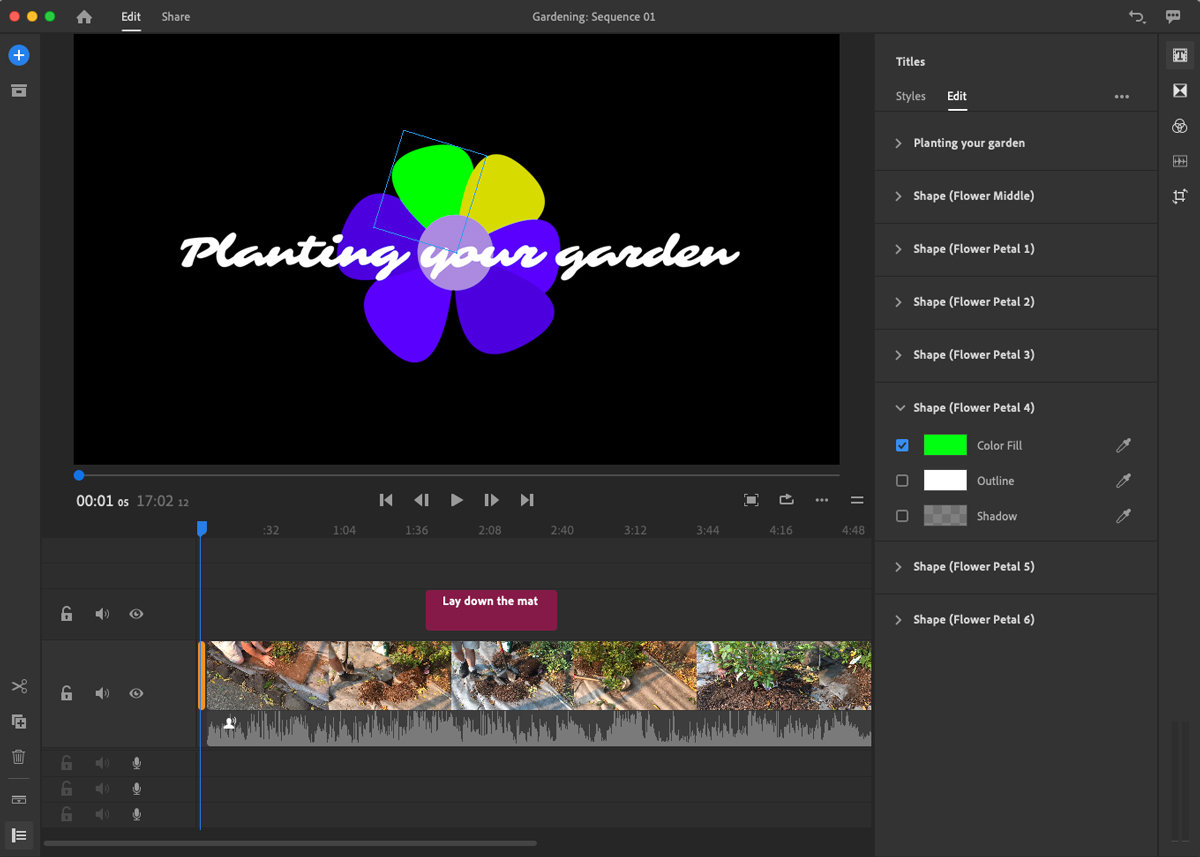Viewport: 1200px width, 857px height.
Task: Open the Project Assets panel icon
Action: click(18, 91)
